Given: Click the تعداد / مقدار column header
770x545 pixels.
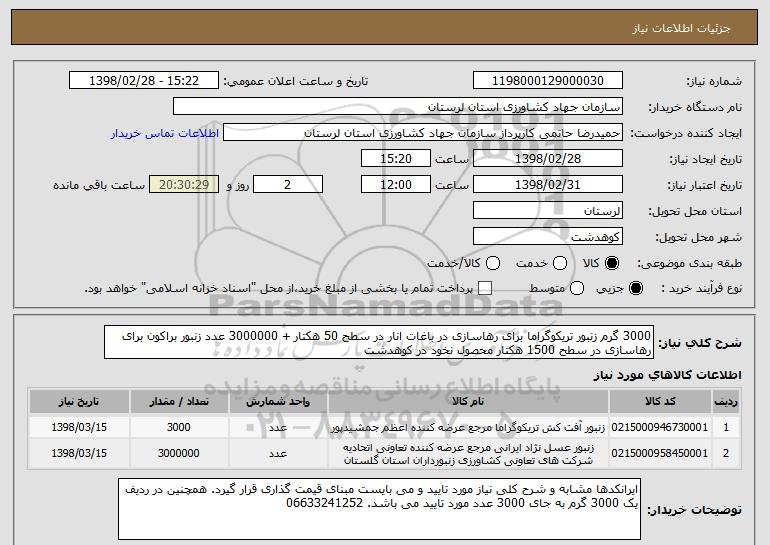Looking at the screenshot, I should pyautogui.click(x=179, y=402).
